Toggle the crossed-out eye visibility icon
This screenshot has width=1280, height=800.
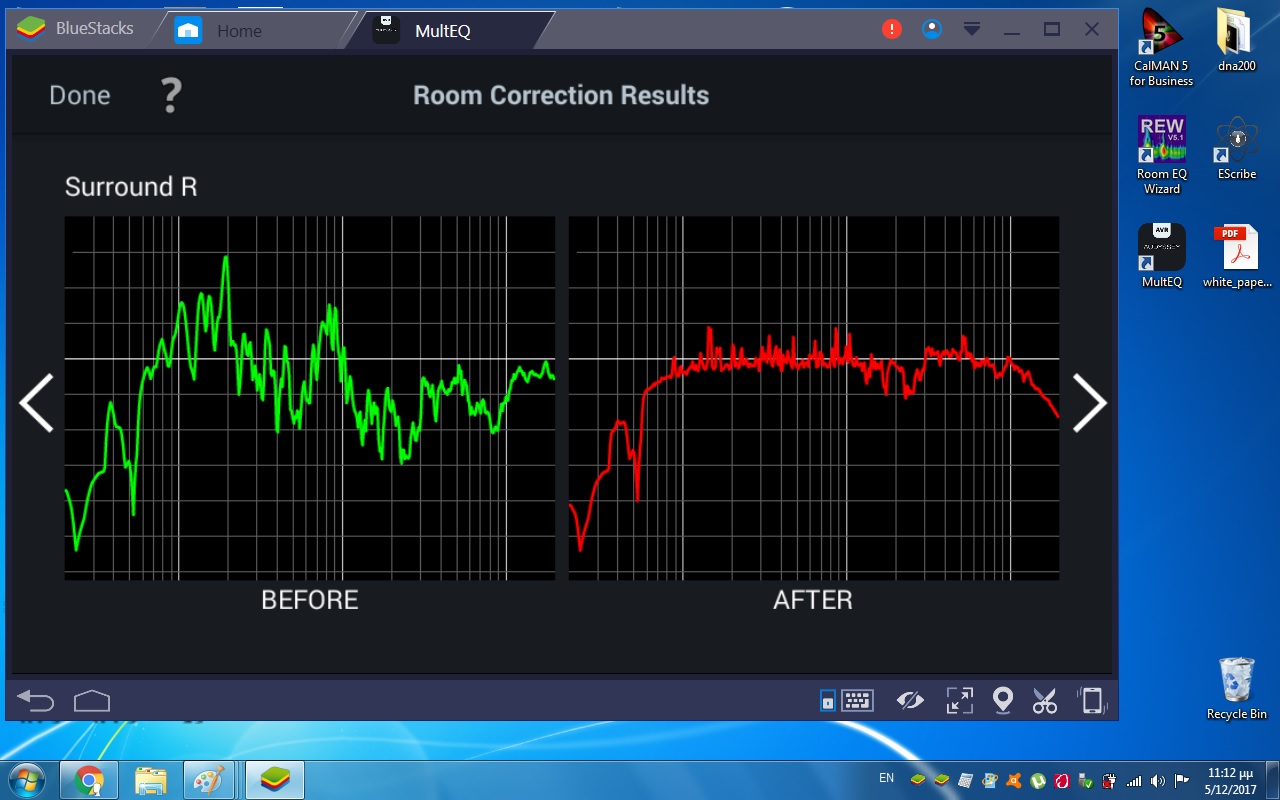pyautogui.click(x=910, y=701)
